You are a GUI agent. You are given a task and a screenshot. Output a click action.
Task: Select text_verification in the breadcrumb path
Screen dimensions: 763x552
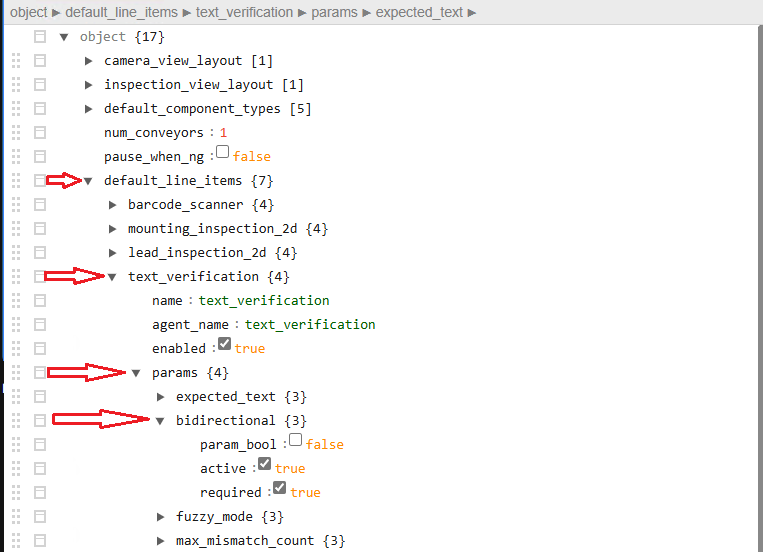pos(245,12)
